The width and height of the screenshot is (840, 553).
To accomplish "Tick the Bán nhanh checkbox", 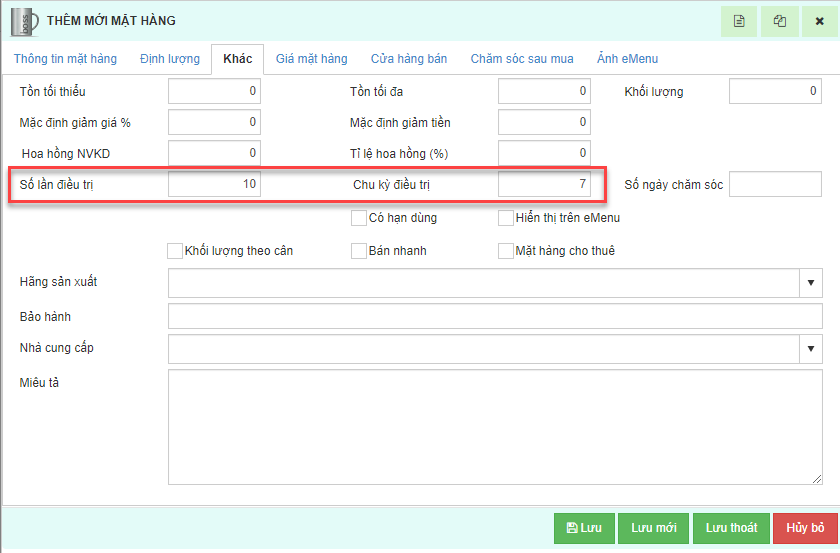I will (359, 251).
